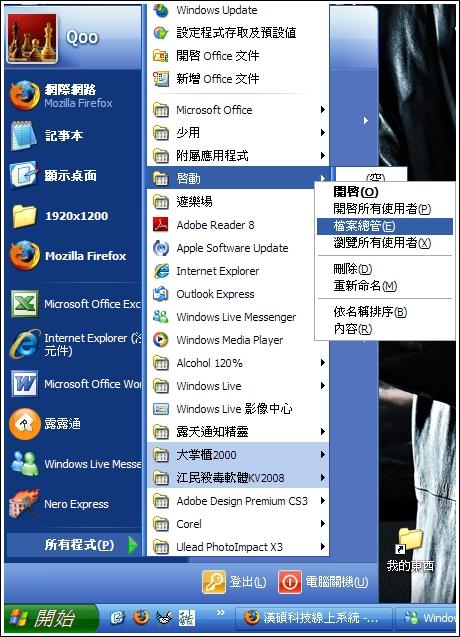This screenshot has height=637, width=460.
Task: Expand 附屬應用程式 accessories submenu
Action: [x=238, y=156]
